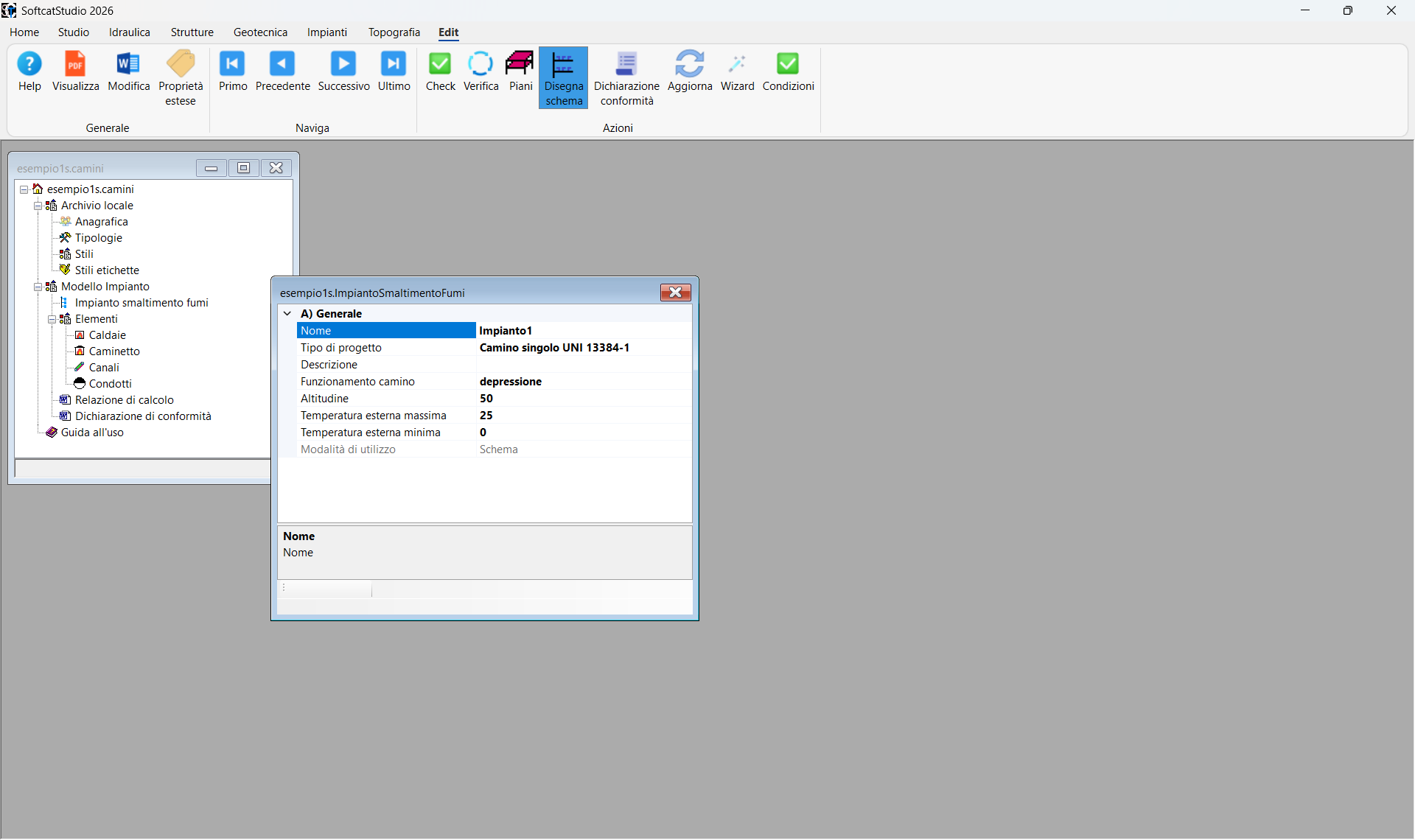
Task: Close the esempio1s.camini child window
Action: (x=276, y=168)
